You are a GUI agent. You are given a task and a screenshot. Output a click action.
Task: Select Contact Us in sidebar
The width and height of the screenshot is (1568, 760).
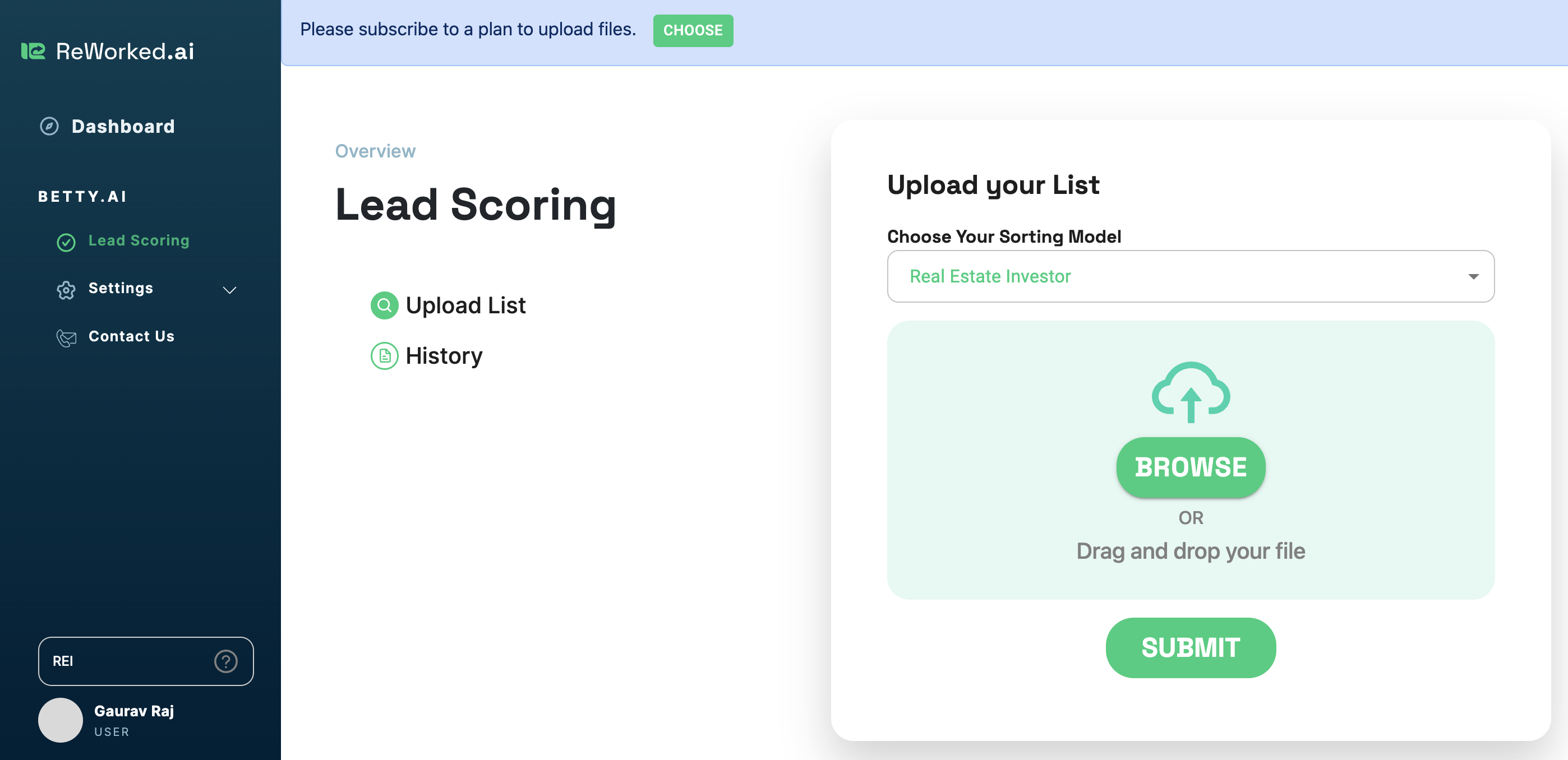coord(131,336)
